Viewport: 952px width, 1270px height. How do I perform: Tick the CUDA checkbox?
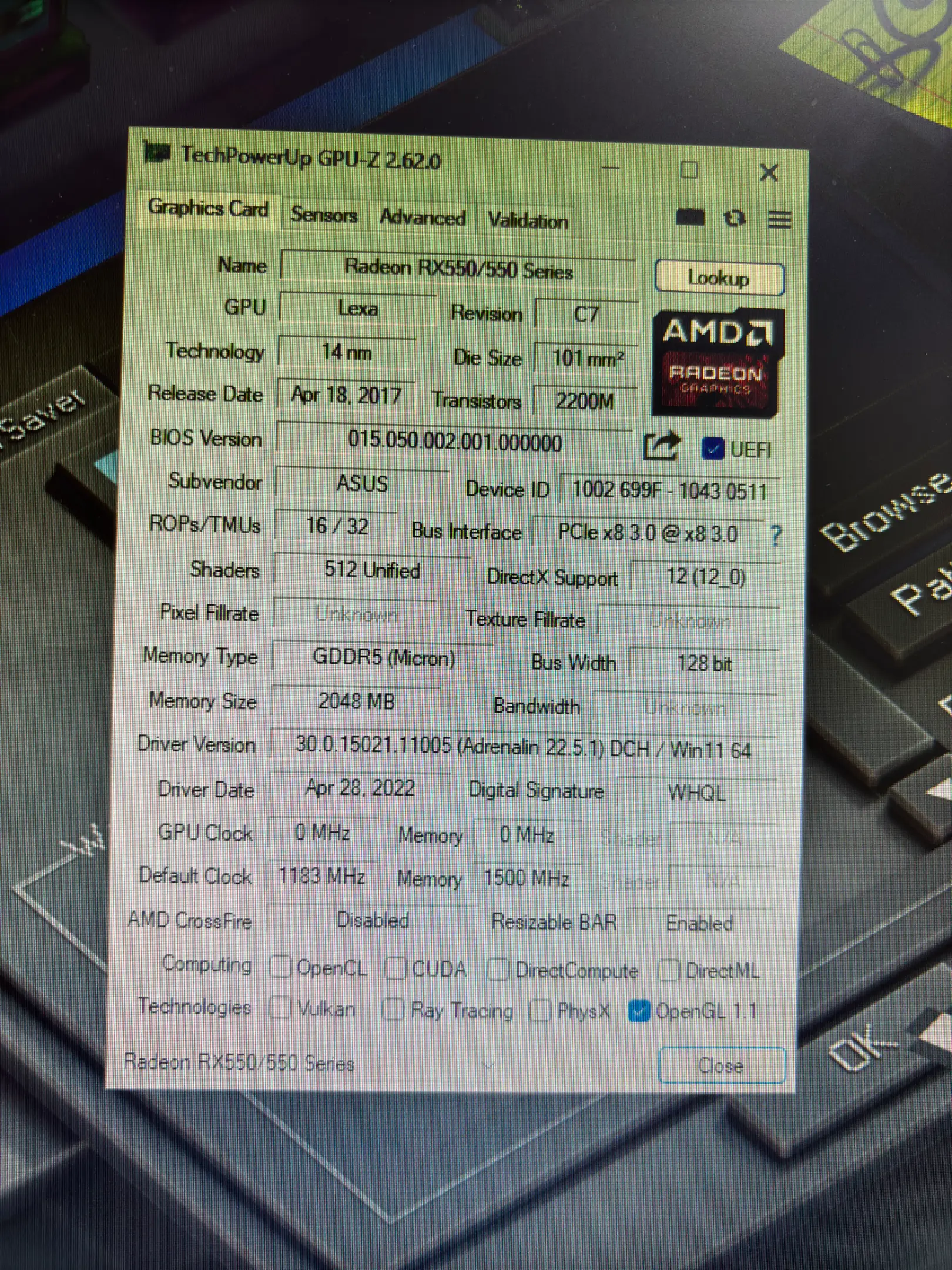(x=395, y=968)
